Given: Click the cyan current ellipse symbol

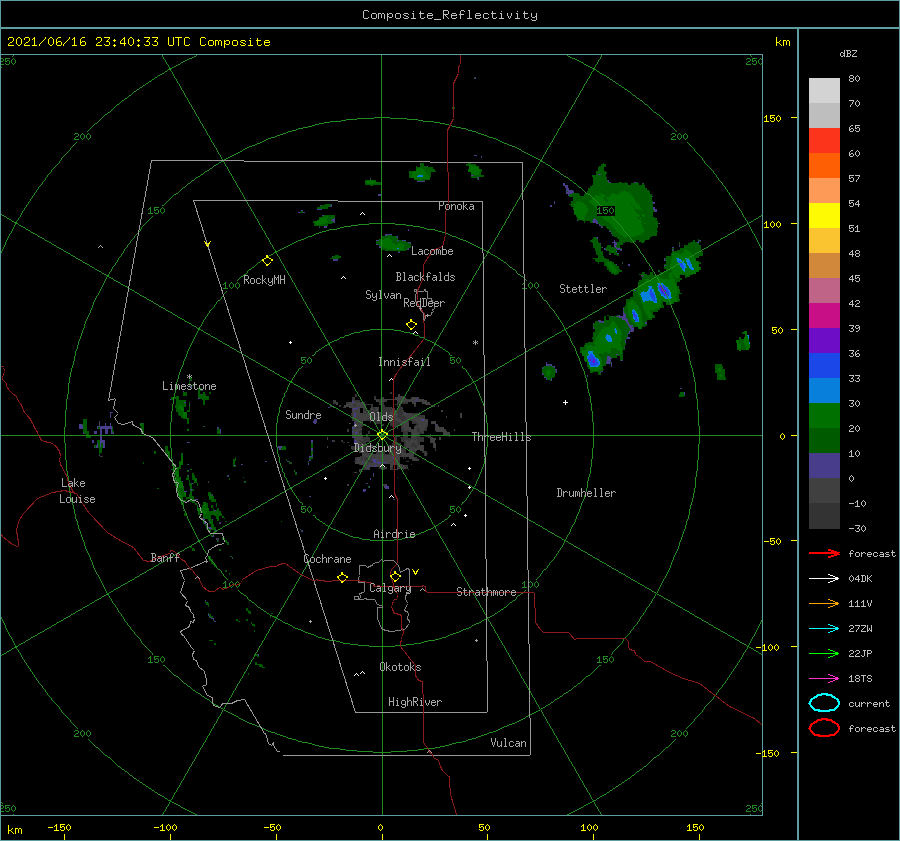Looking at the screenshot, I should pyautogui.click(x=824, y=703).
